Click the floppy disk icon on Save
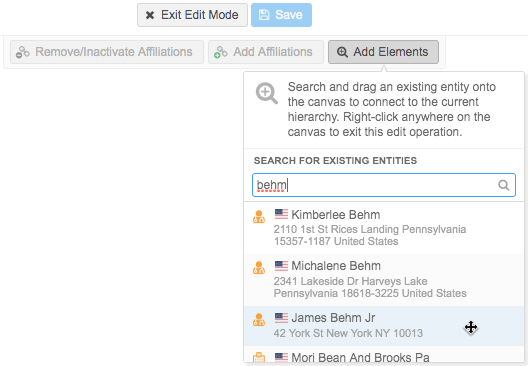 coord(264,15)
